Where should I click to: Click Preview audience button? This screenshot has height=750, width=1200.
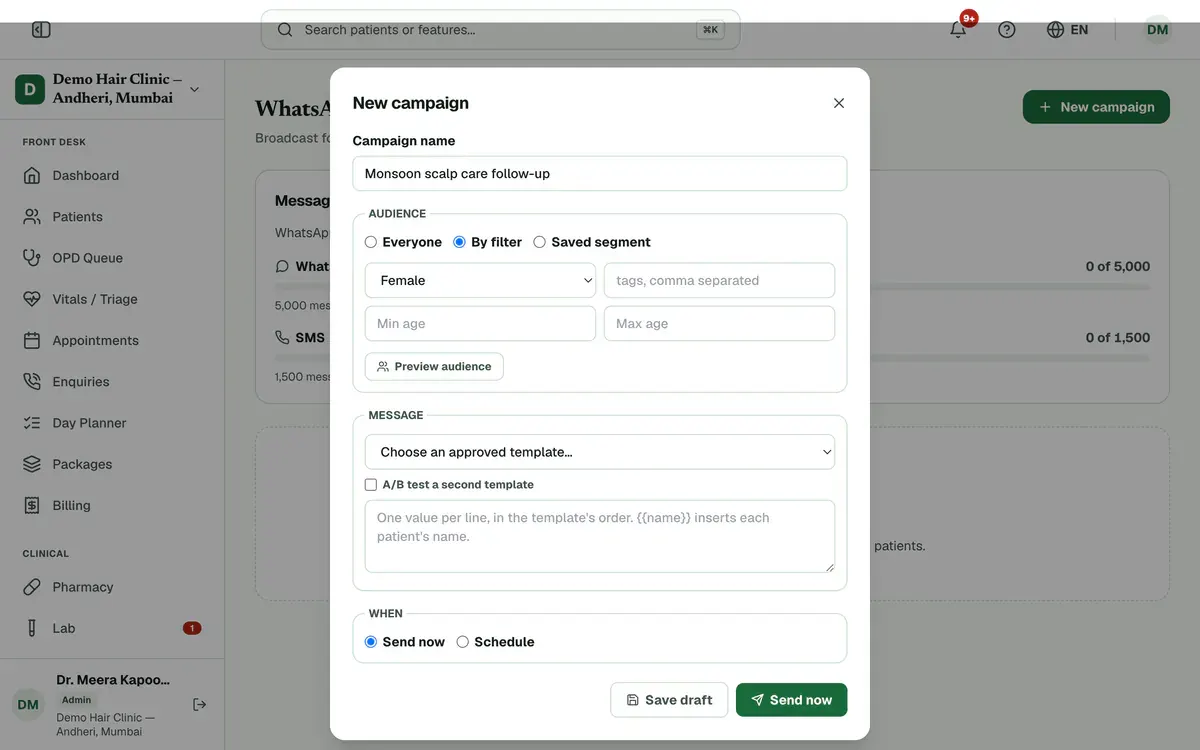(x=434, y=366)
